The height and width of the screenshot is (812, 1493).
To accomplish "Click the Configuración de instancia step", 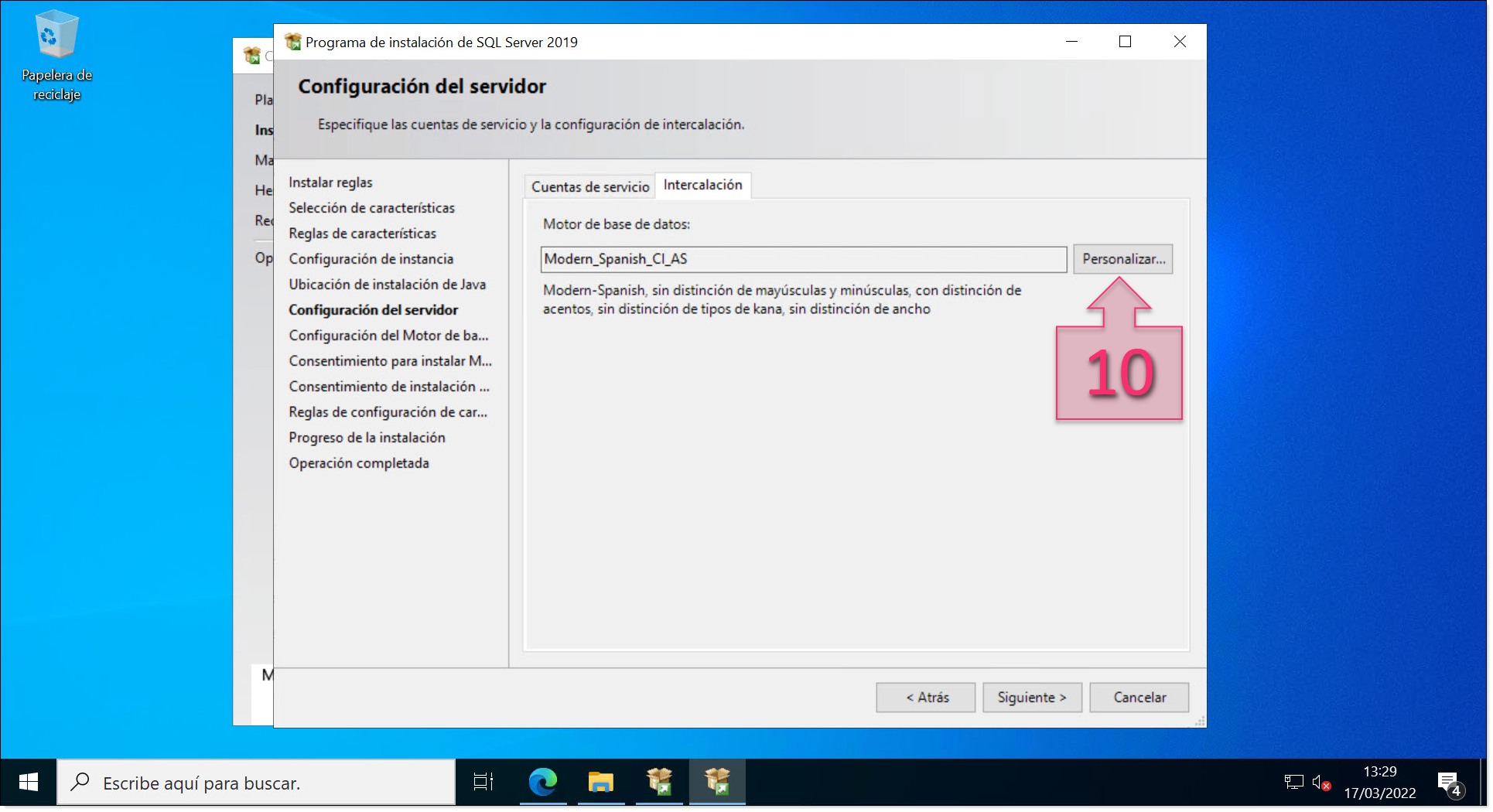I will point(371,259).
